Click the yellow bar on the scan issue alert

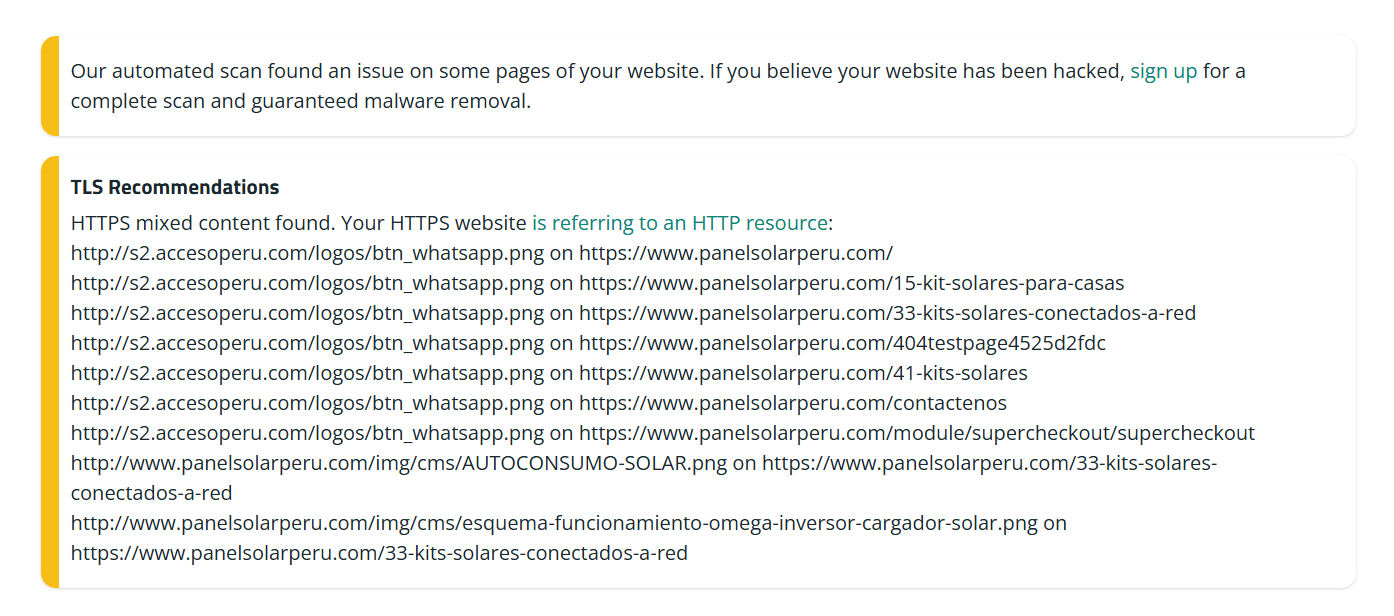pyautogui.click(x=50, y=86)
